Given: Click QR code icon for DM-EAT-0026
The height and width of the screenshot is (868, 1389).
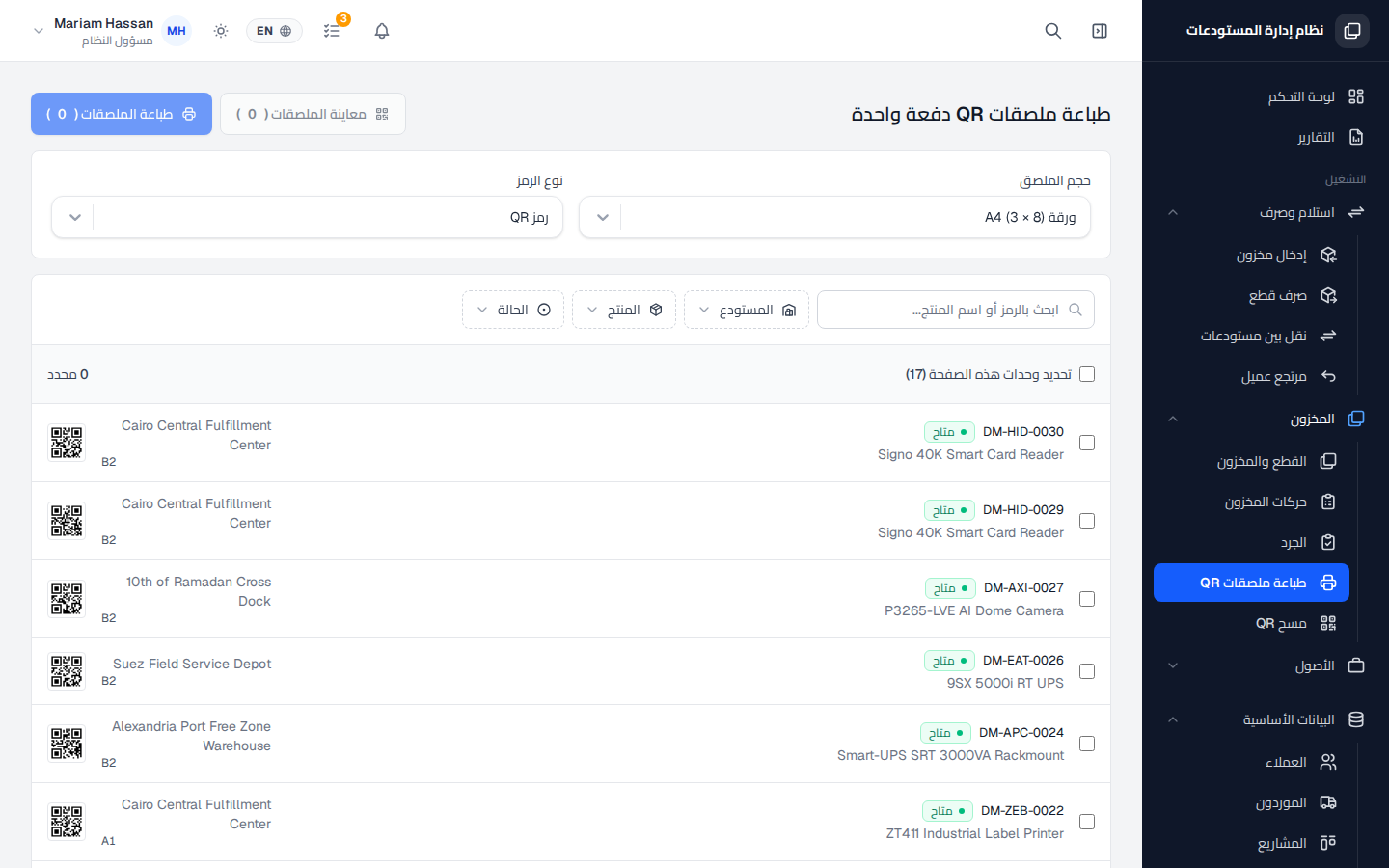Looking at the screenshot, I should (67, 671).
